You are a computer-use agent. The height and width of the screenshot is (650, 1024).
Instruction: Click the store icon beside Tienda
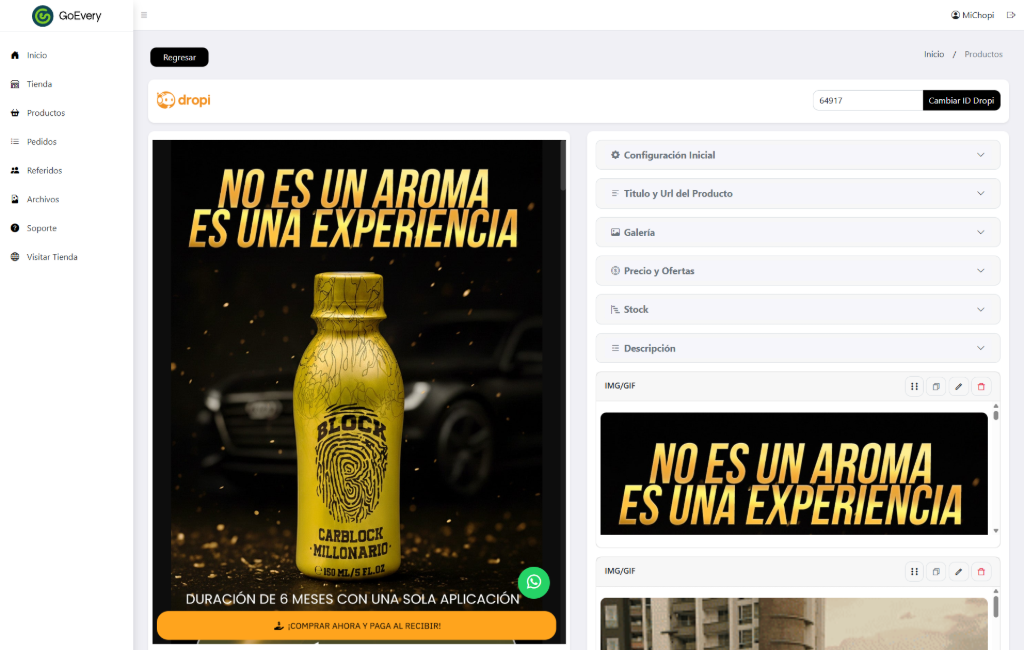tap(15, 84)
